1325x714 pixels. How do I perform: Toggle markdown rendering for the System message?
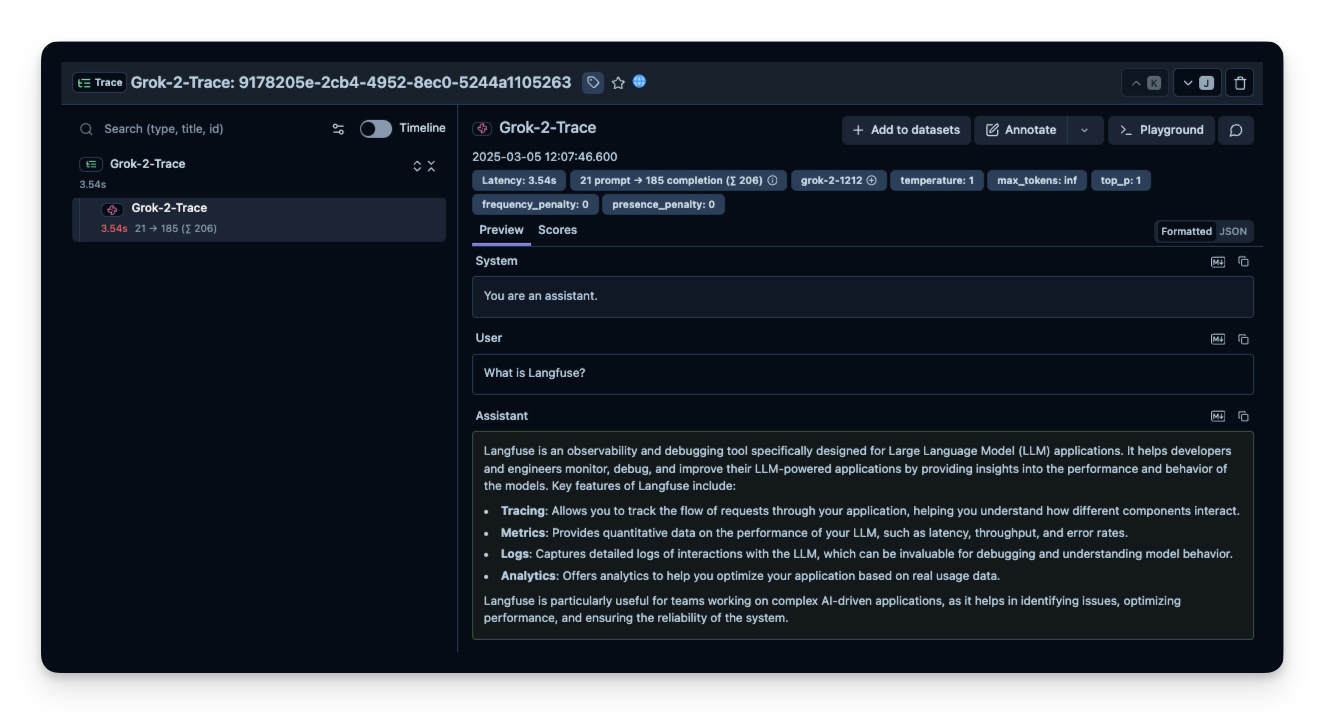[x=1218, y=261]
